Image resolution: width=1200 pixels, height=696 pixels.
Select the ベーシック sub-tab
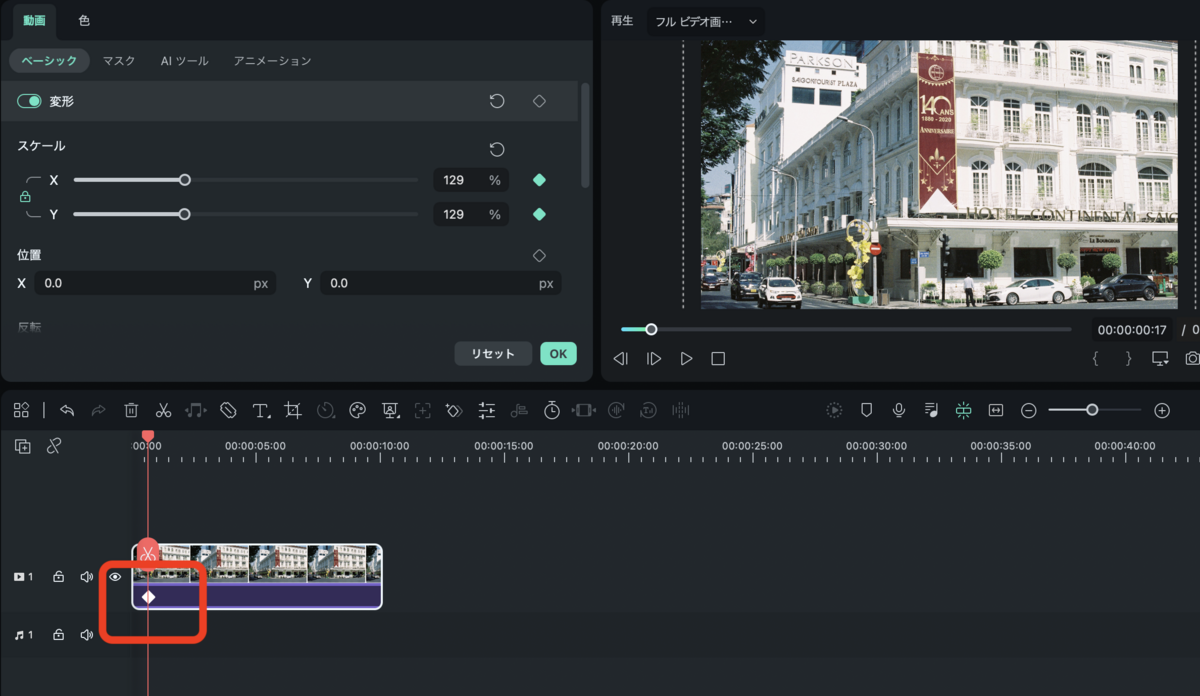coord(49,61)
